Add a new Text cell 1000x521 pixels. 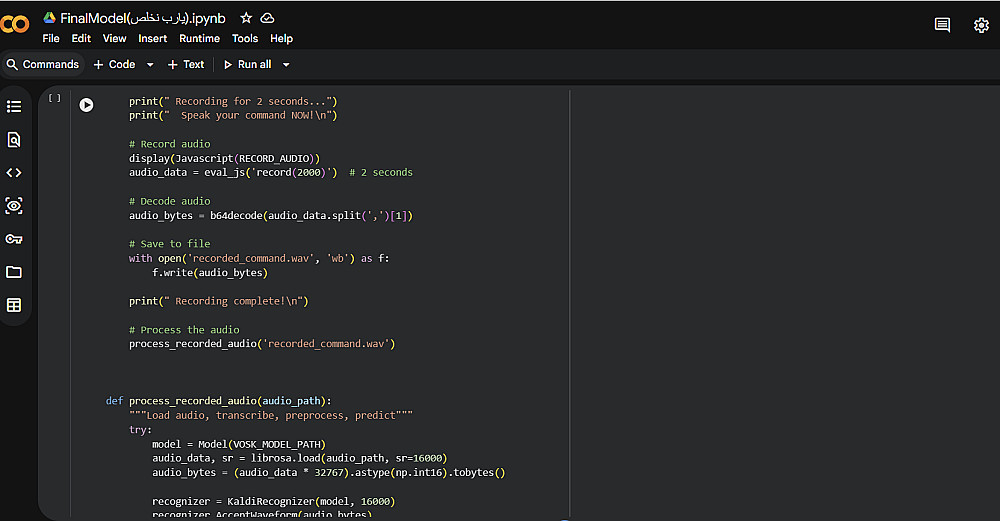pyautogui.click(x=186, y=64)
